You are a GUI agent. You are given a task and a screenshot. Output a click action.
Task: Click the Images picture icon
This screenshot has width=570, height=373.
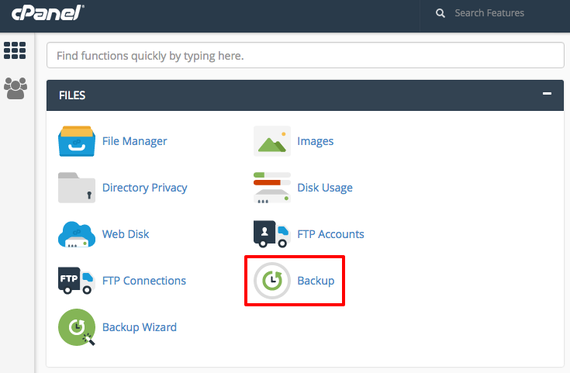point(272,141)
